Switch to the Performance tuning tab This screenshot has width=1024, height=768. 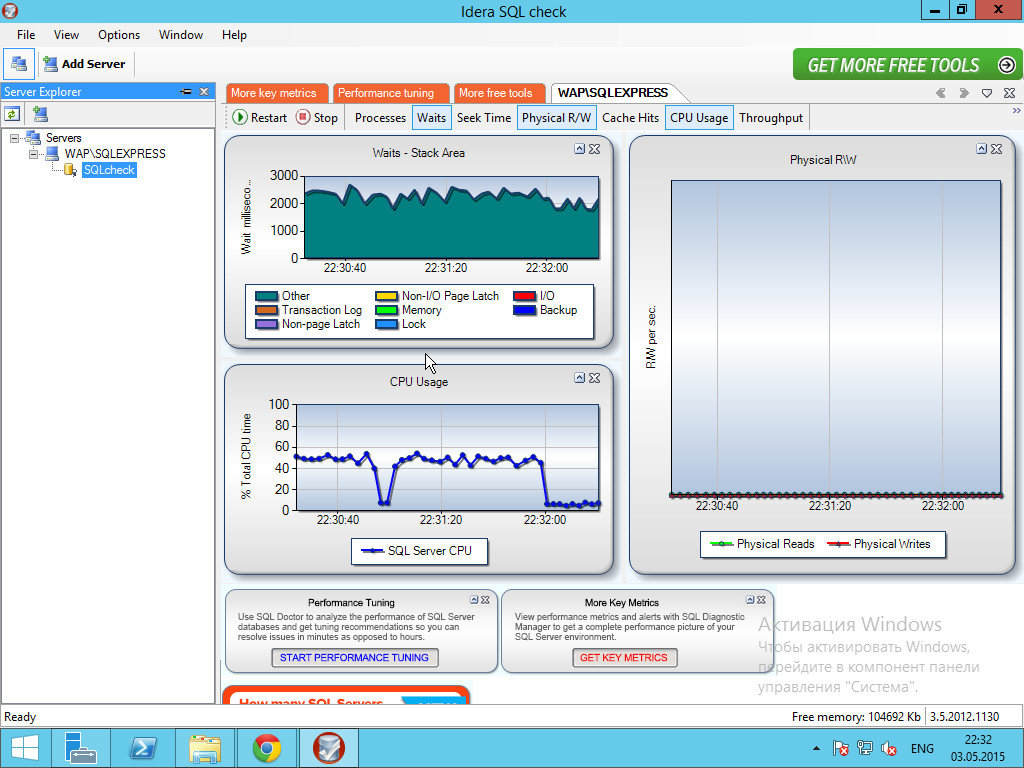coord(387,91)
